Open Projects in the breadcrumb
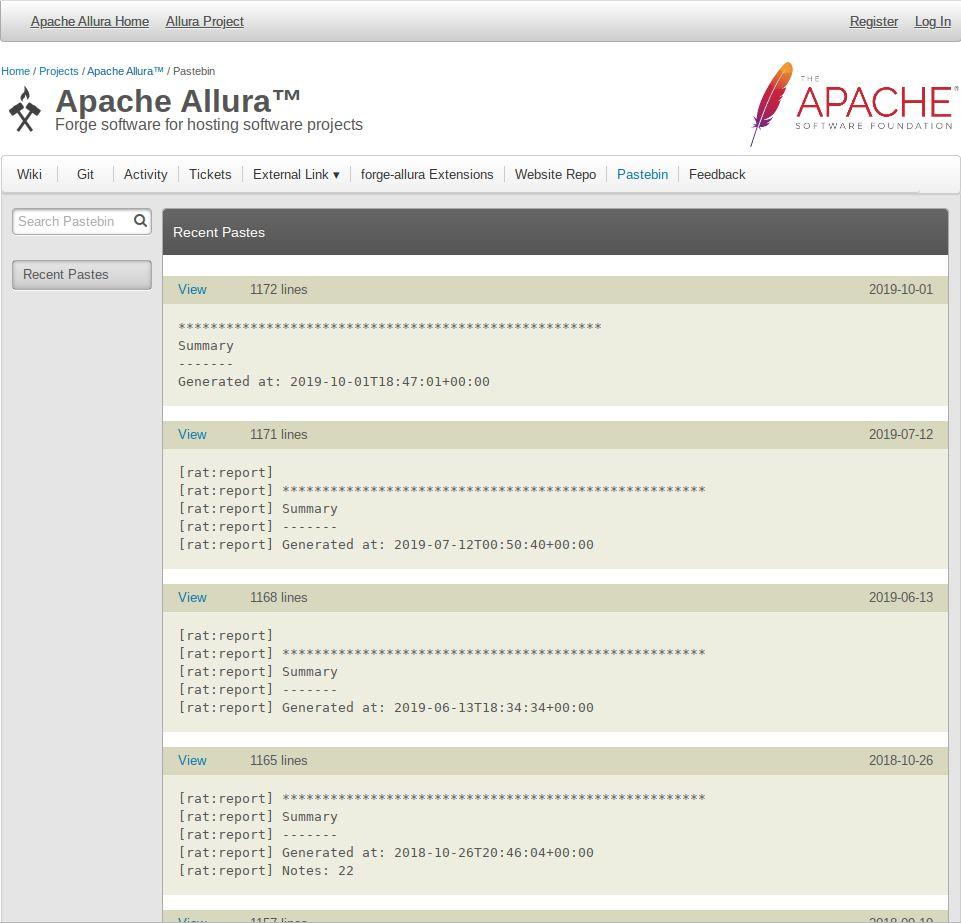Screen dimensions: 961x923 click(59, 71)
